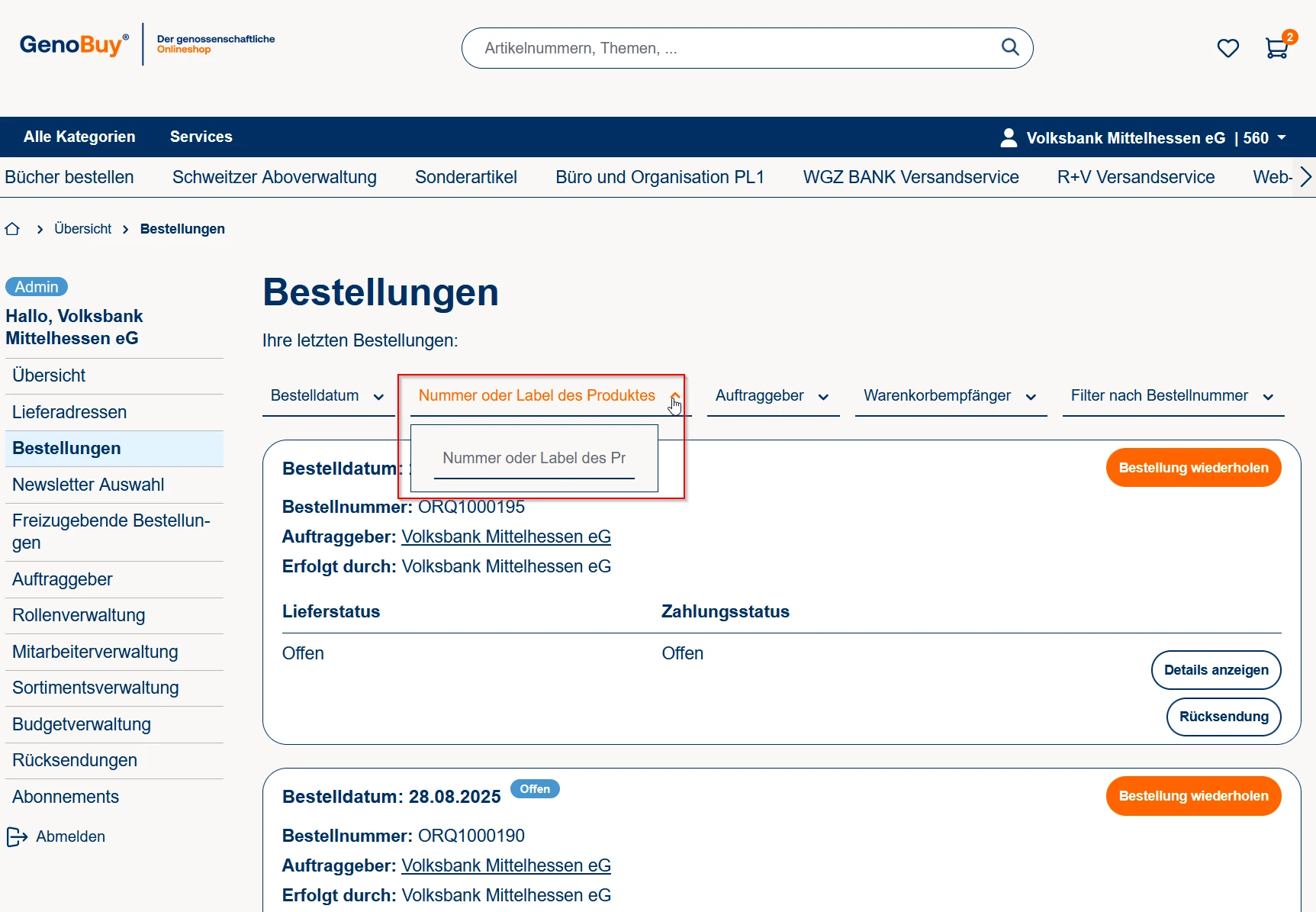Select Rollenverwaltung in the sidebar
This screenshot has height=912, width=1316.
tap(79, 615)
